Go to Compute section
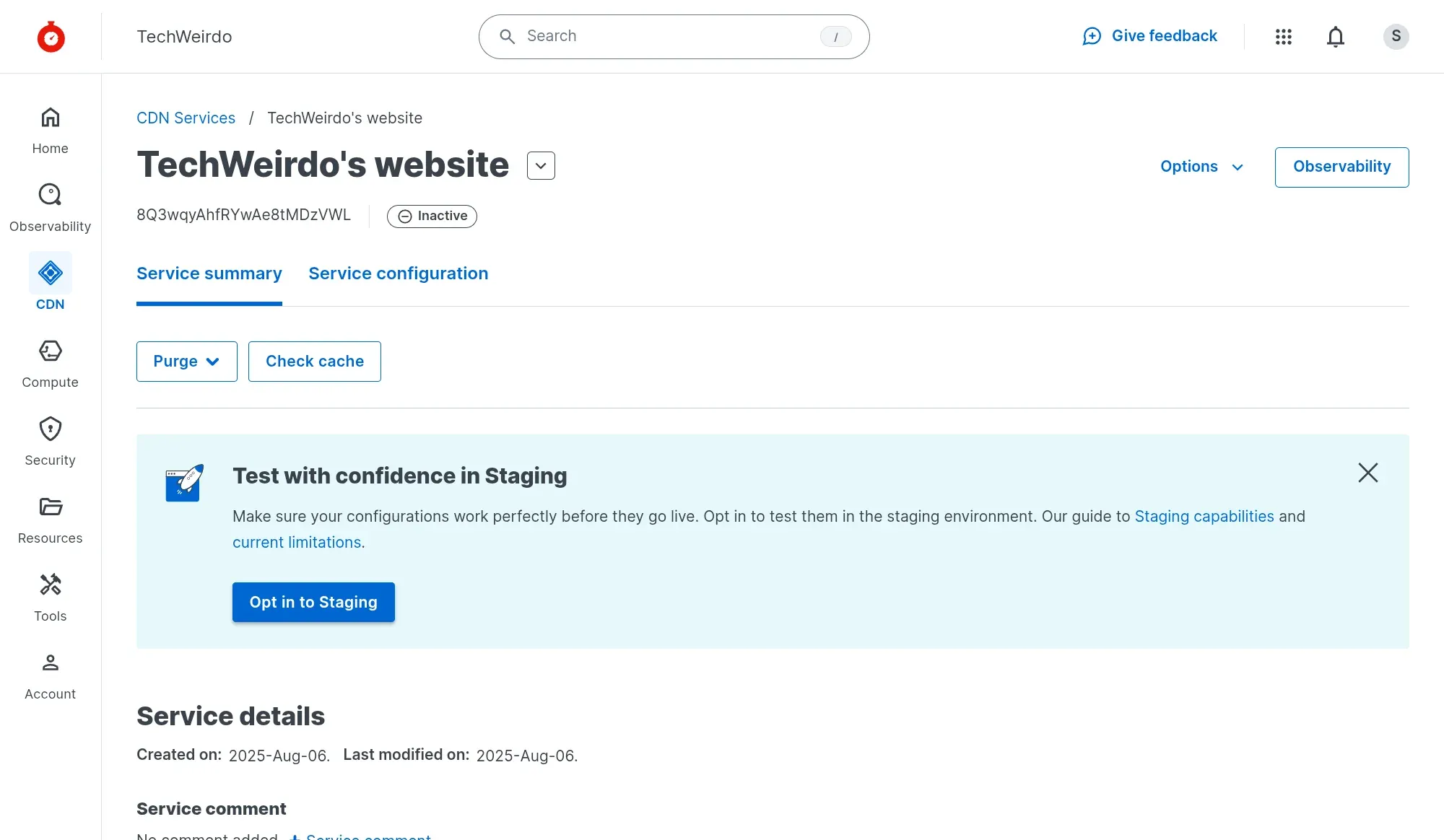Image resolution: width=1444 pixels, height=840 pixels. point(50,364)
